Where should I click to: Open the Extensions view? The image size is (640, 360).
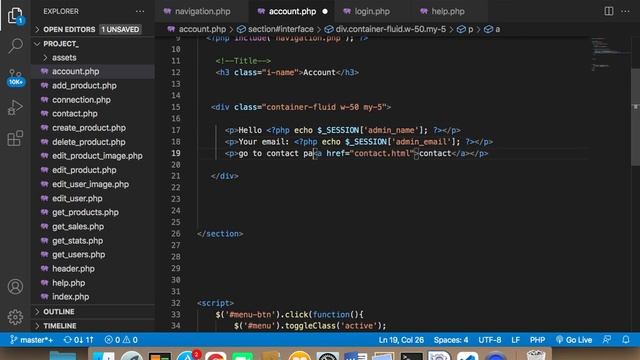tap(15, 138)
